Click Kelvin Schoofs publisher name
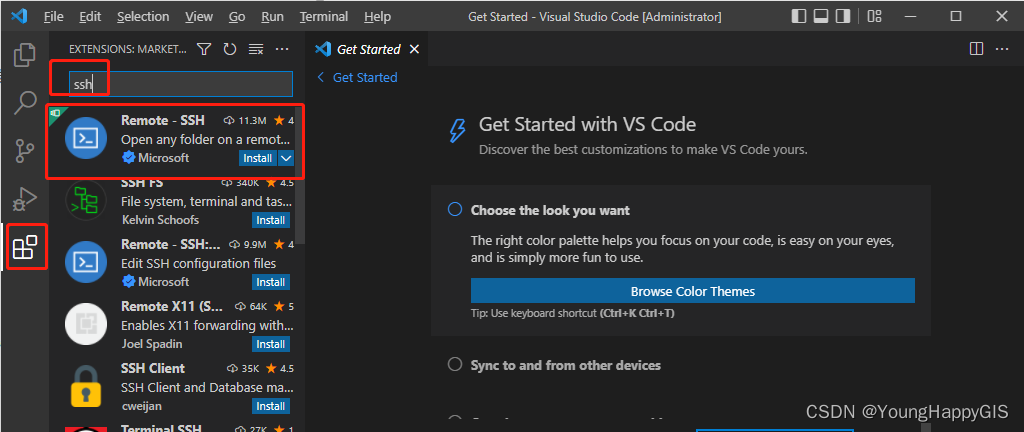 click(161, 219)
